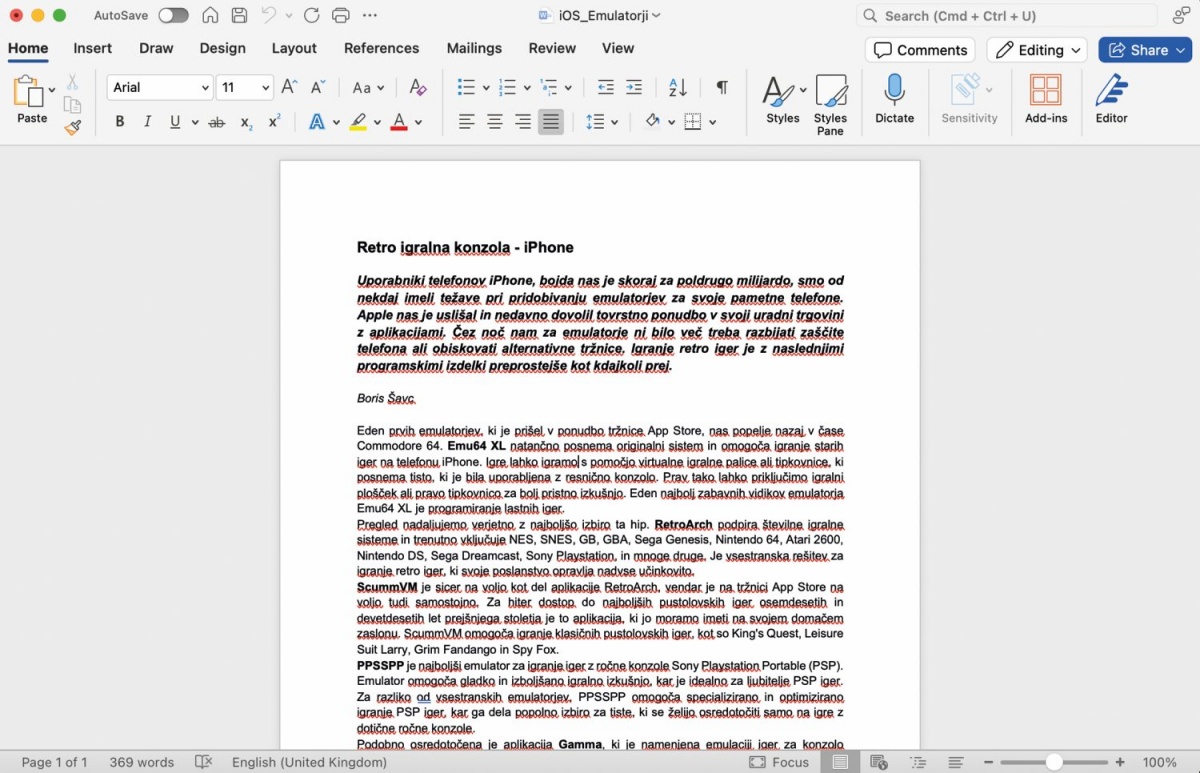Increase paragraph indent
This screenshot has width=1200, height=773.
tap(634, 88)
